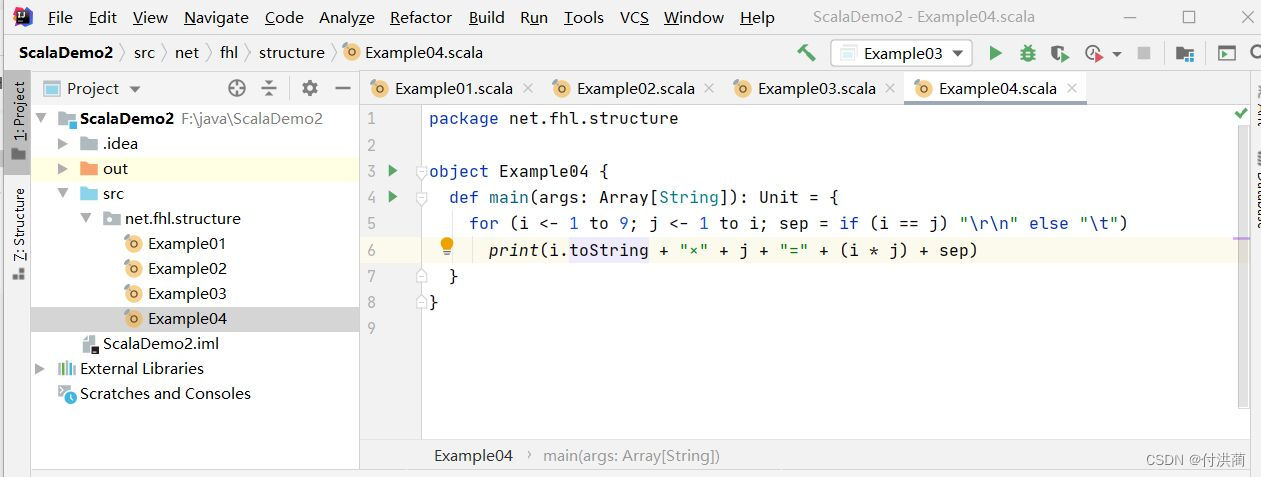Open the Example03 run configuration dropdown

click(901, 53)
